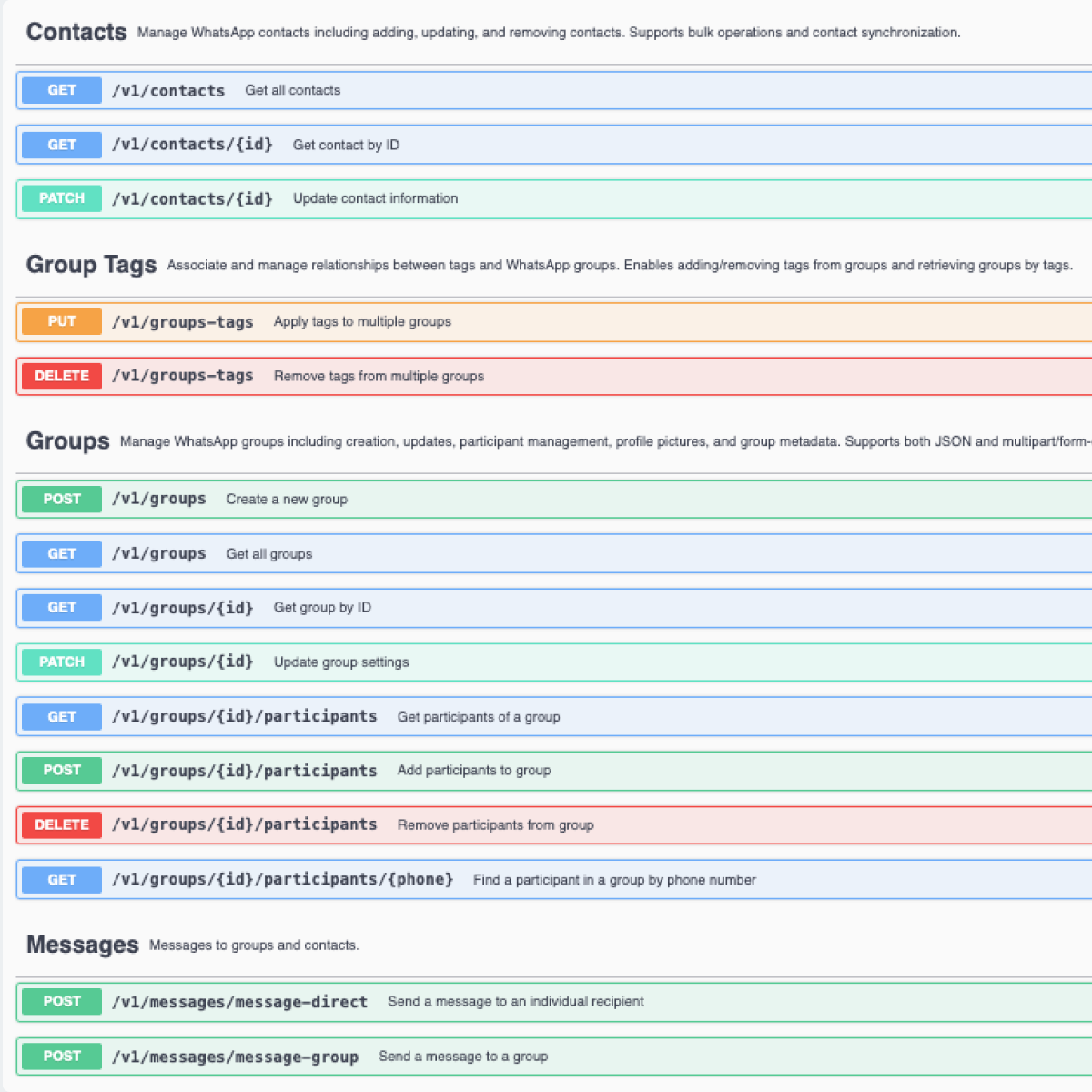This screenshot has height=1092, width=1092.
Task: Open the /v1/contacts/{id} path beside Get contact by ID
Action: point(192,145)
